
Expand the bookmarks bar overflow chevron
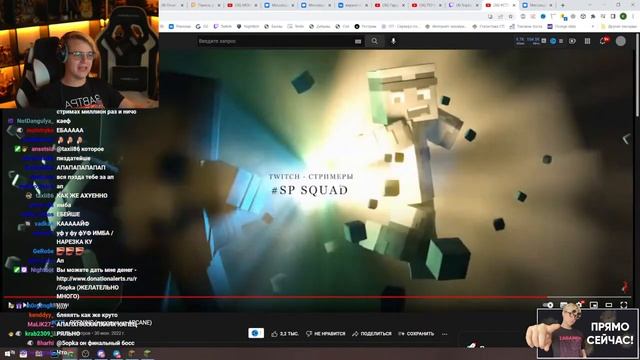593,26
